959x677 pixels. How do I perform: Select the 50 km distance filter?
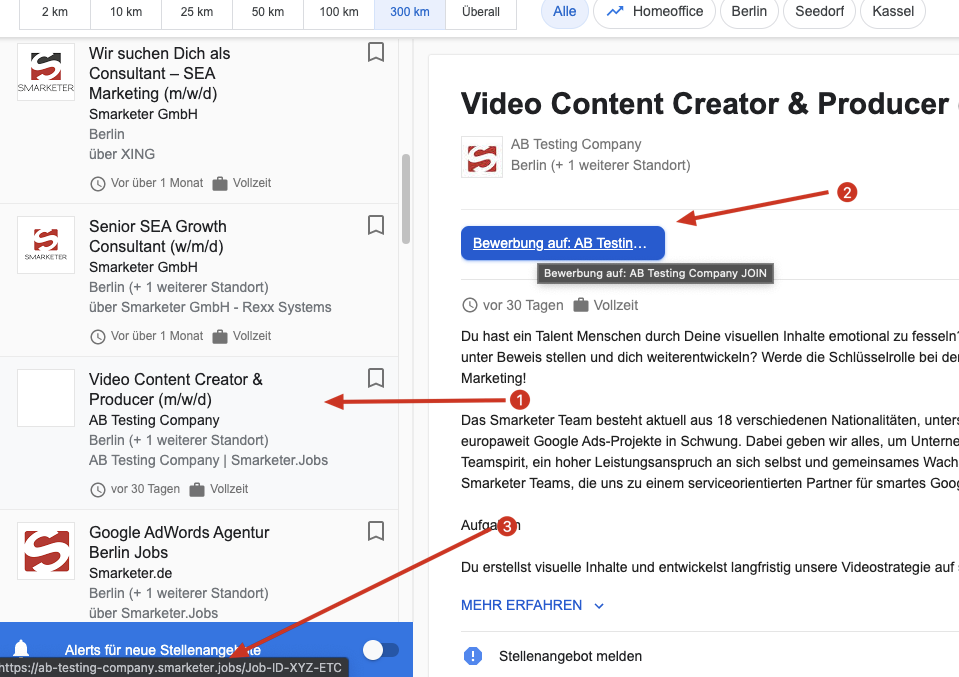point(268,12)
